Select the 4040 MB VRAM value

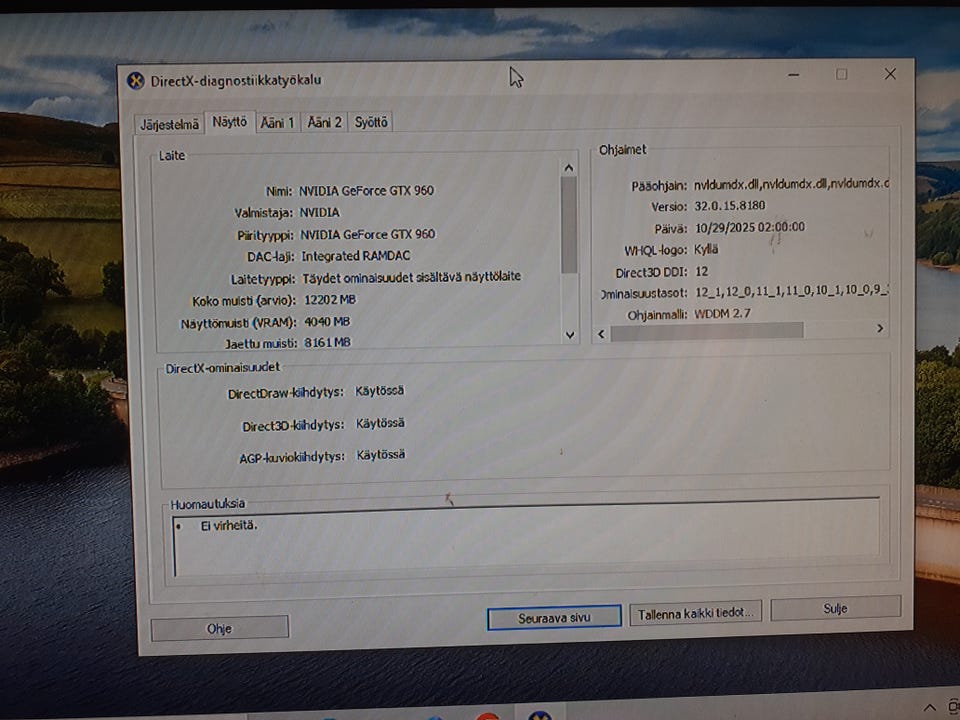[327, 321]
